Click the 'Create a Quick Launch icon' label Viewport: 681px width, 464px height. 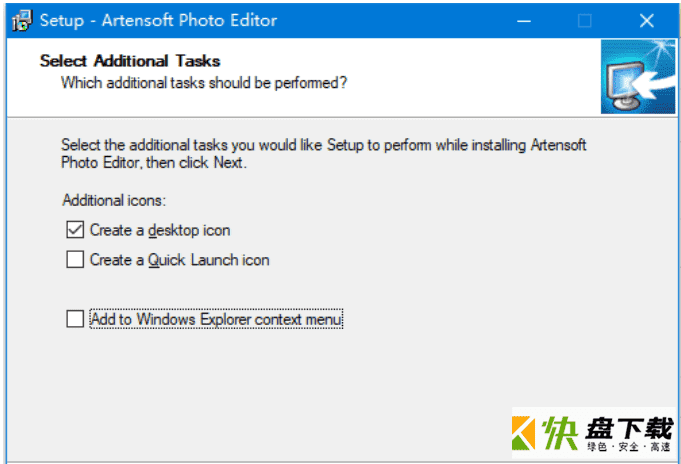click(x=179, y=260)
